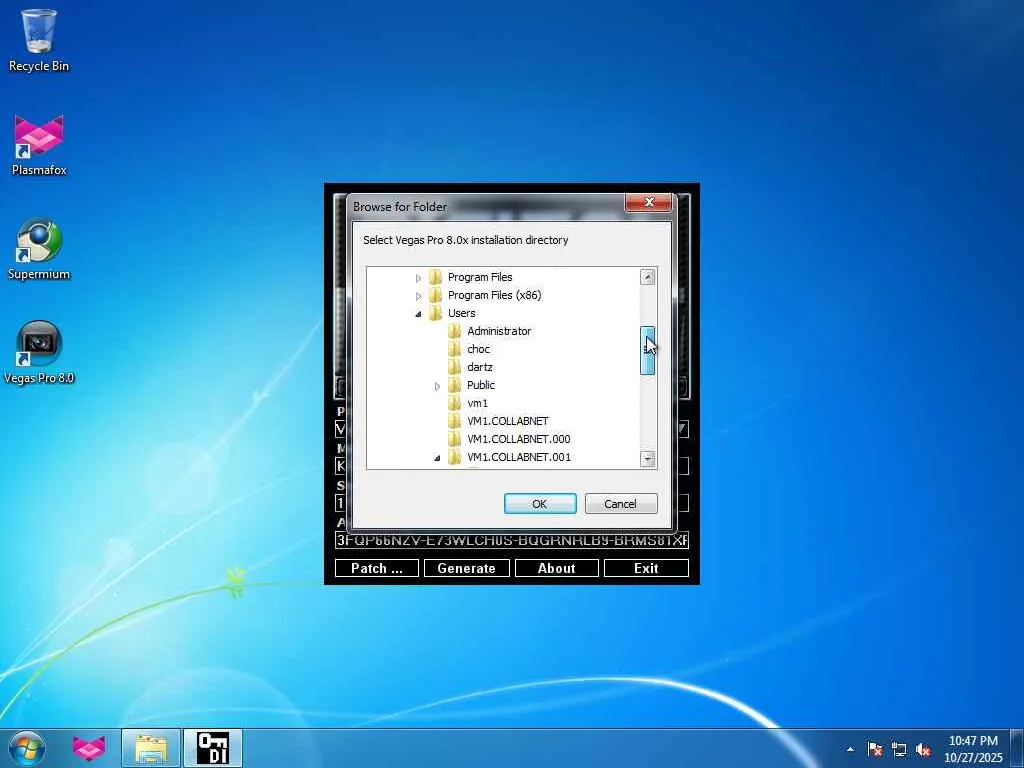Click the Exit button in keygen
This screenshot has height=768, width=1024.
tap(646, 568)
